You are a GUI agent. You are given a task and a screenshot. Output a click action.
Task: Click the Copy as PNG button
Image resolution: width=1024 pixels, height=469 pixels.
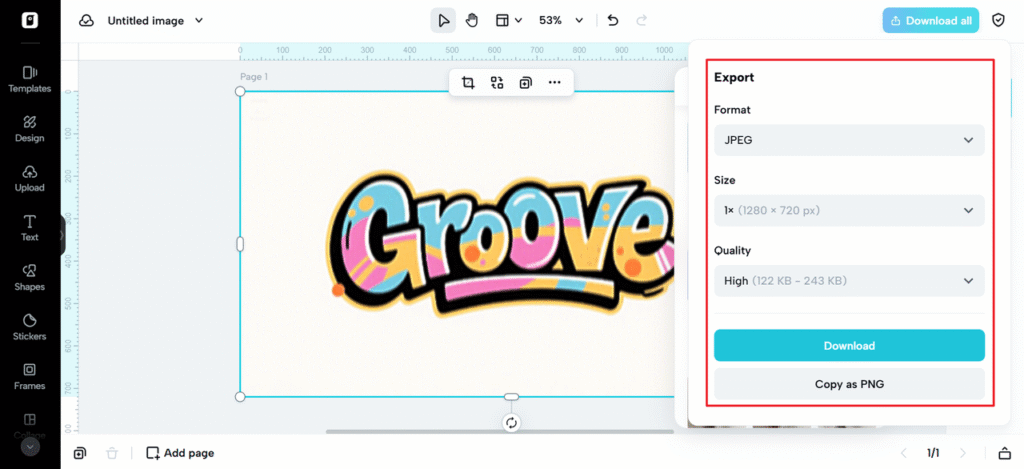click(x=848, y=384)
